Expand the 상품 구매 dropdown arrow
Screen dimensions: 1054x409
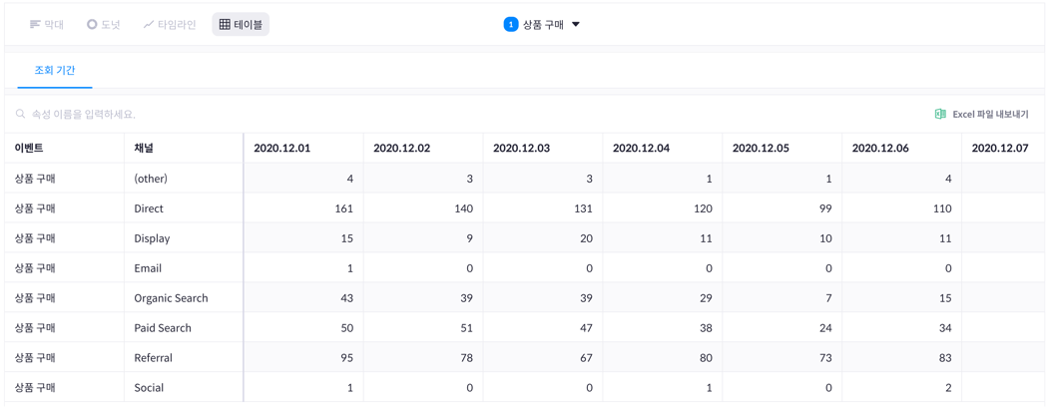[x=576, y=25]
